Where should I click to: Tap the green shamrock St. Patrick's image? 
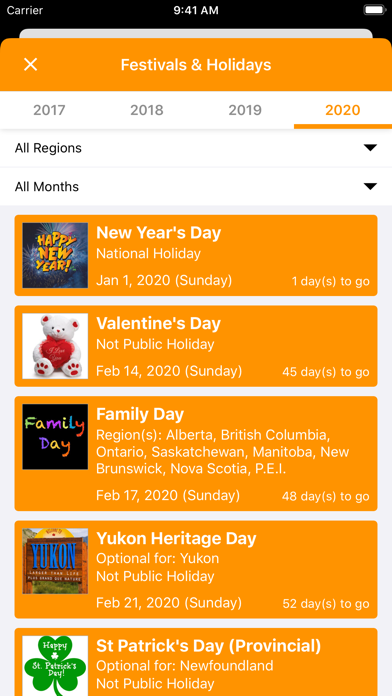tap(55, 666)
